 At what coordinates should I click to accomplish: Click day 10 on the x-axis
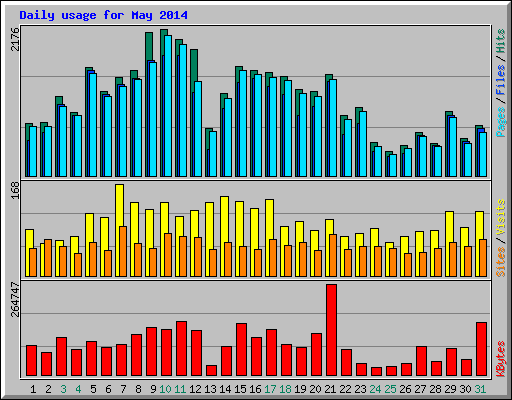point(165,389)
